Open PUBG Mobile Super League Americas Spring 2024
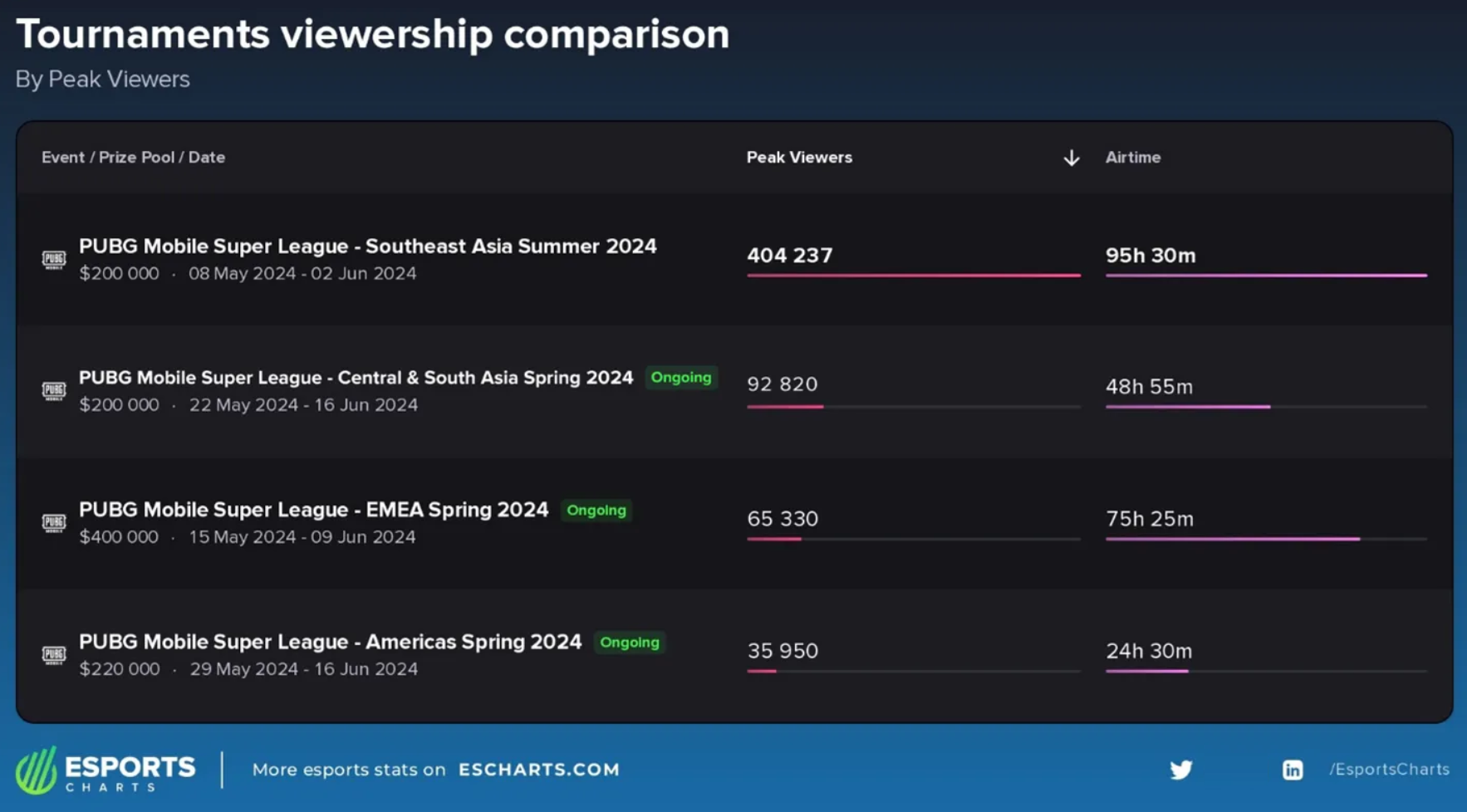This screenshot has width=1467, height=812. [x=331, y=642]
